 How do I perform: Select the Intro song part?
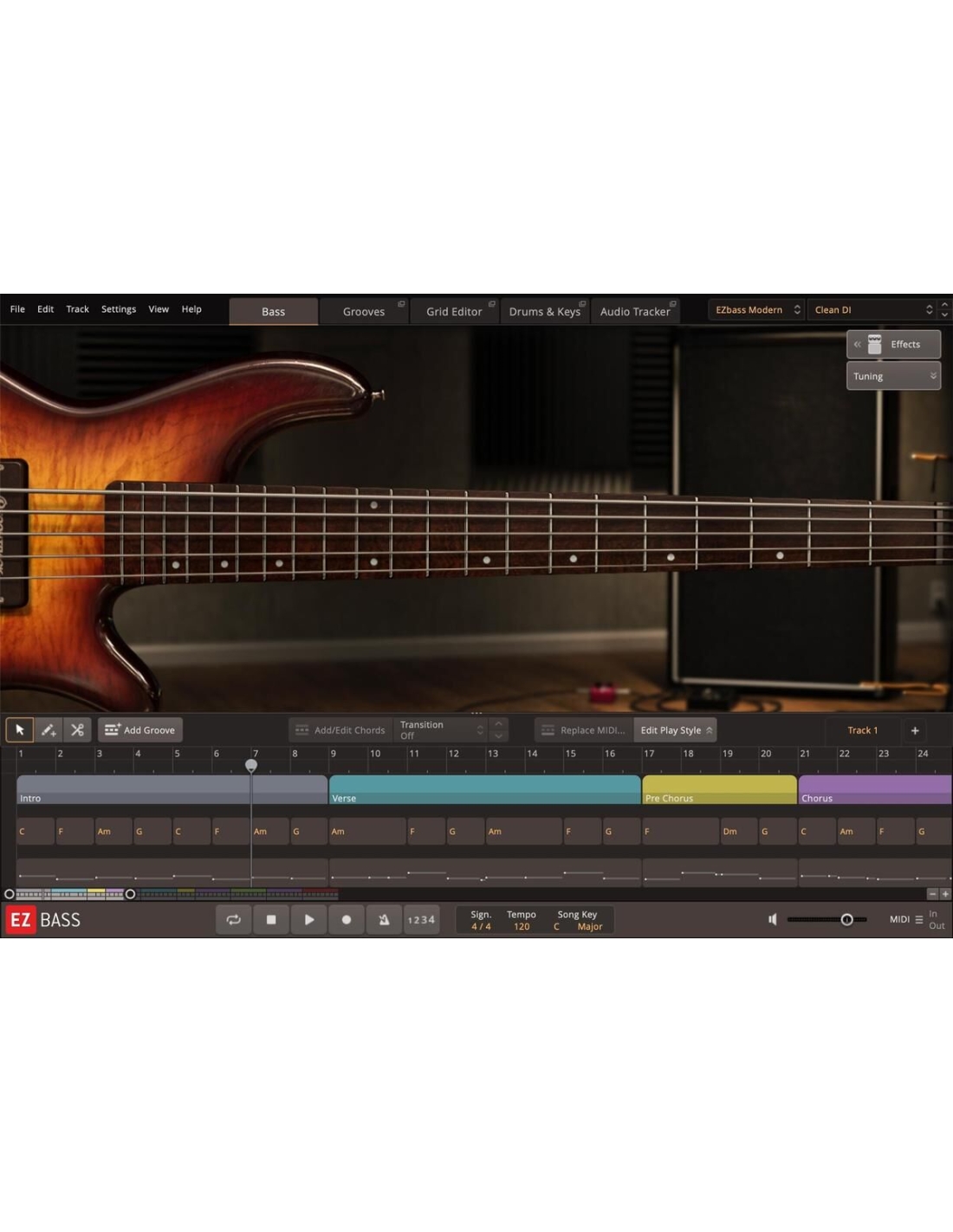pyautogui.click(x=172, y=790)
